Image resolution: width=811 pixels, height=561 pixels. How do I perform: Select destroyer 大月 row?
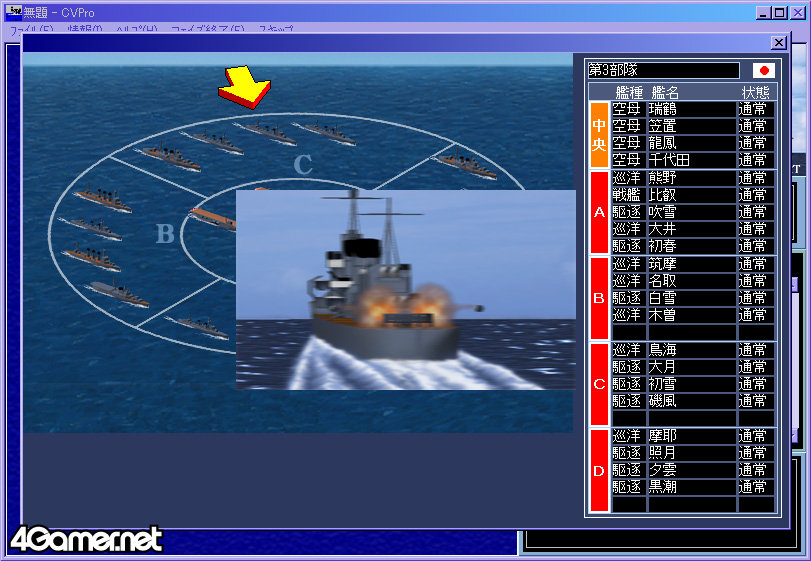click(x=693, y=367)
